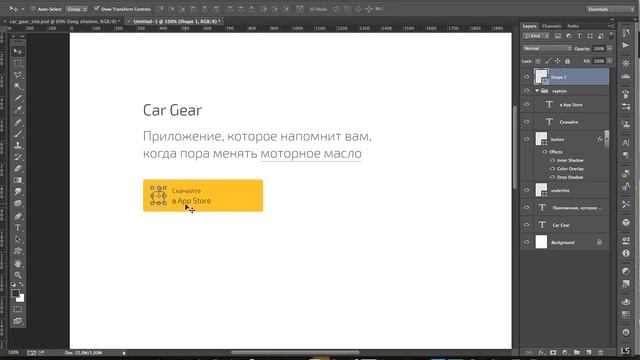Open the Kind filter dropdown
Image resolution: width=640 pixels, height=360 pixels.
pos(536,36)
